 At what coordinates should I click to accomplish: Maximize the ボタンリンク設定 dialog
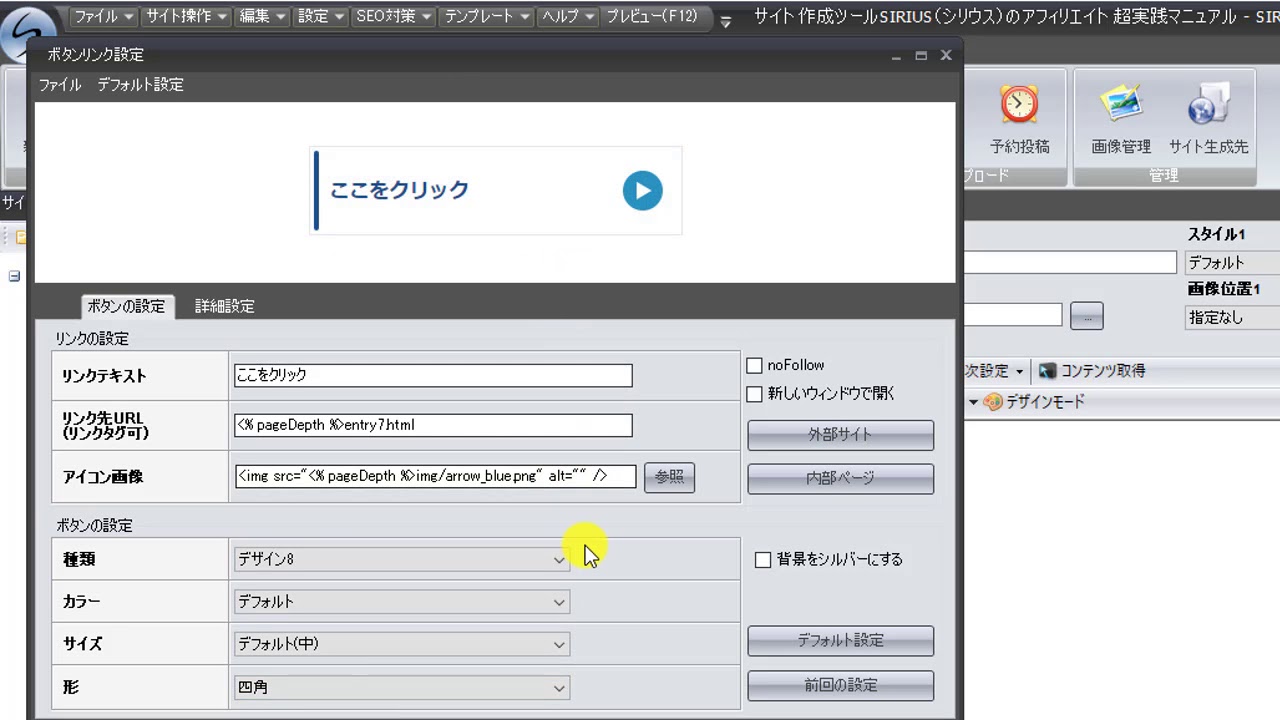pyautogui.click(x=921, y=56)
